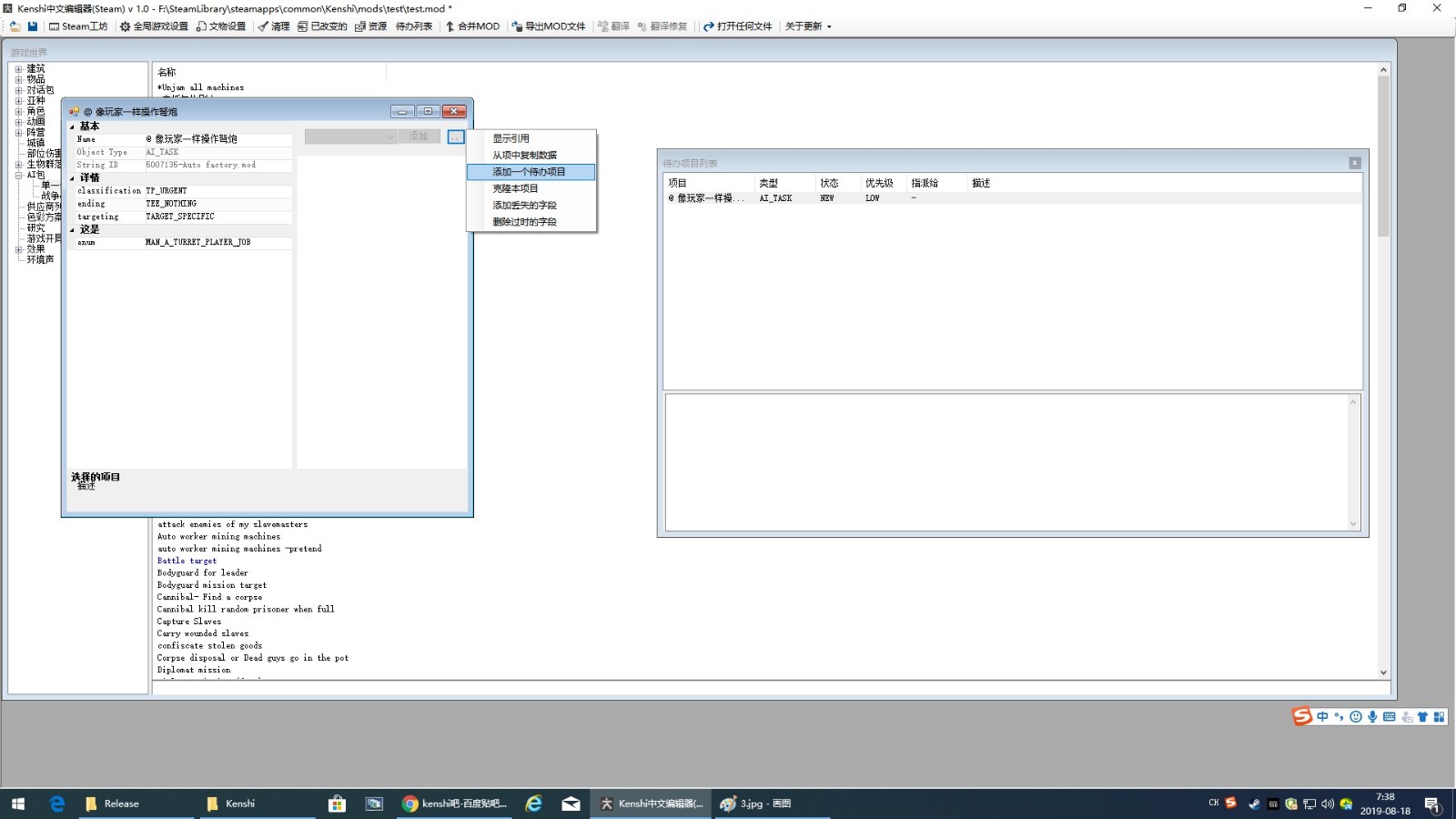Select 添加一个待办项目 from context menu
This screenshot has height=819, width=1456.
click(x=530, y=172)
